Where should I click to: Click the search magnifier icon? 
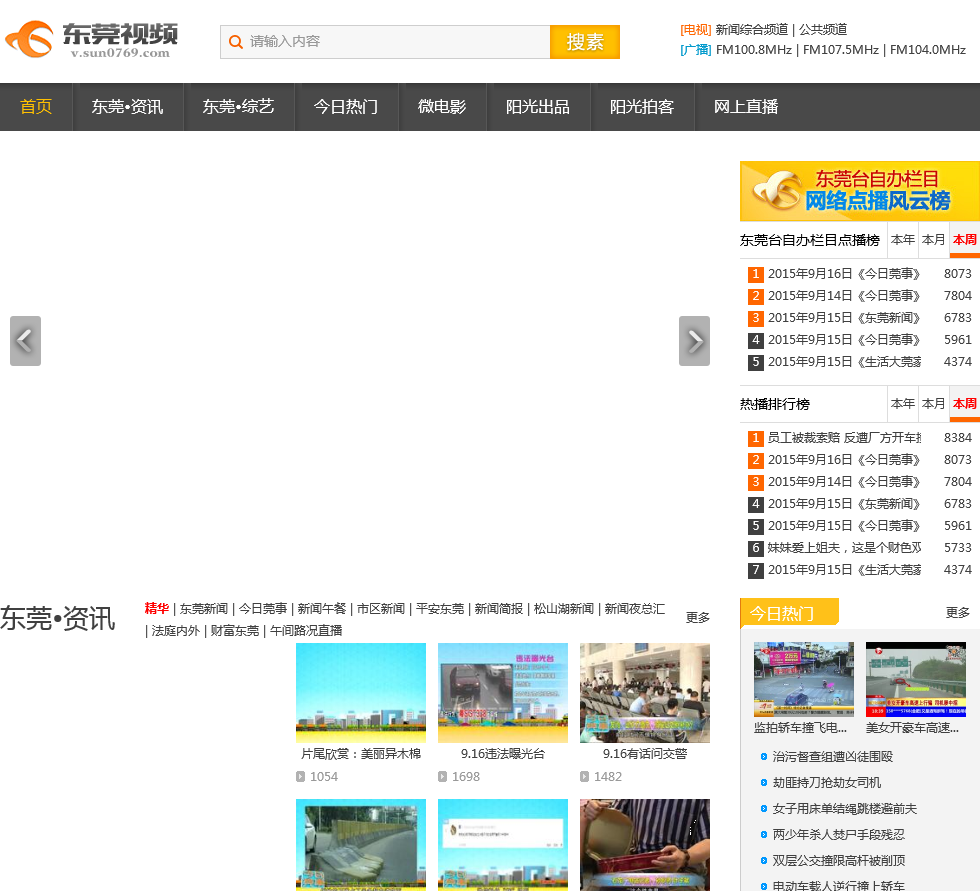pyautogui.click(x=236, y=42)
